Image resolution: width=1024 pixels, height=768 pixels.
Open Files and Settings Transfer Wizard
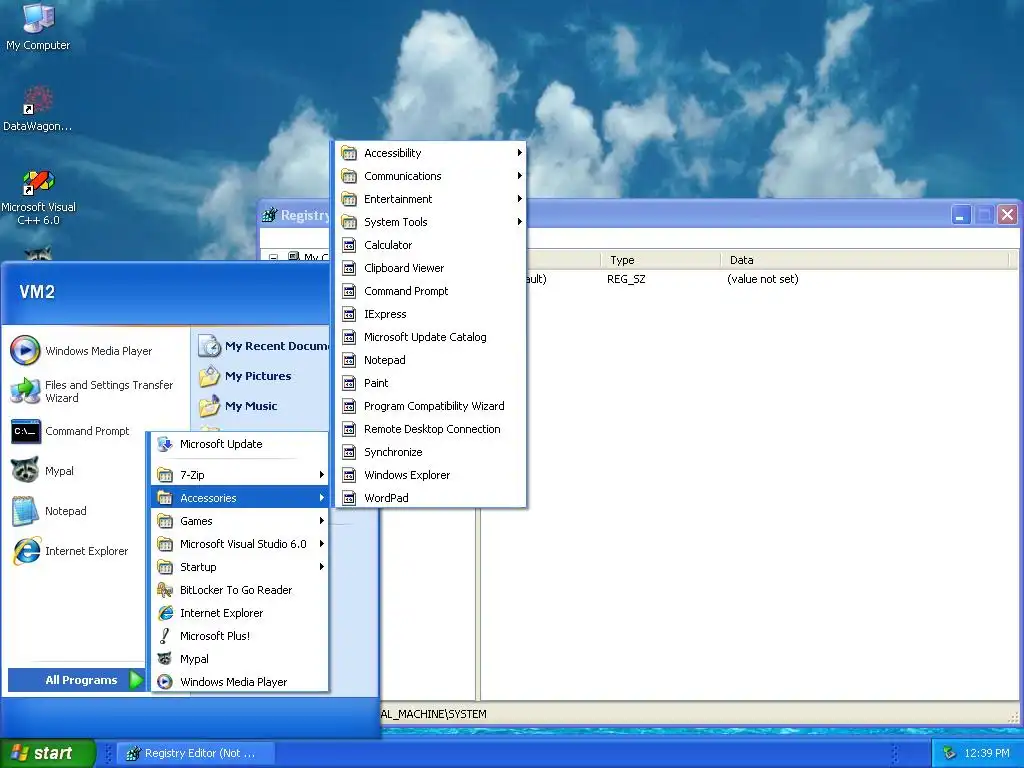pos(95,391)
